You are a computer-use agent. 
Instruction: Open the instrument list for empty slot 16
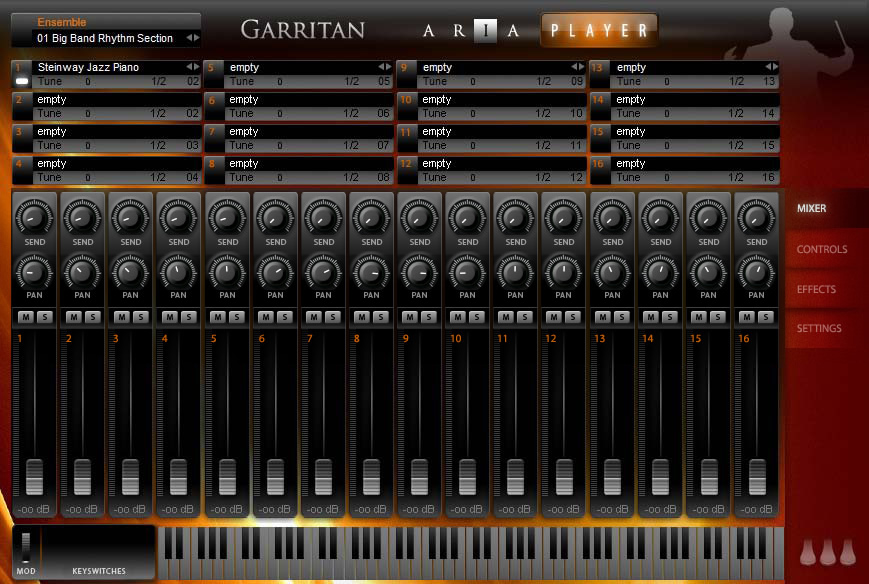point(696,164)
